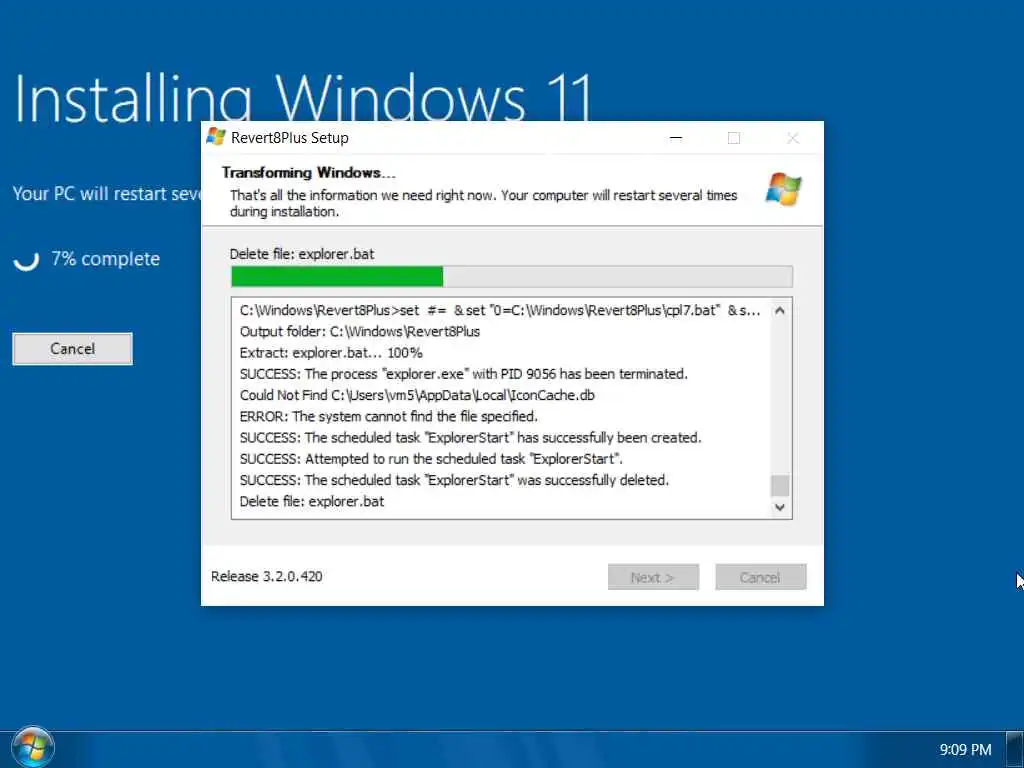
Task: Click the disabled close button of Revert8Plus Setup
Action: [x=792, y=138]
